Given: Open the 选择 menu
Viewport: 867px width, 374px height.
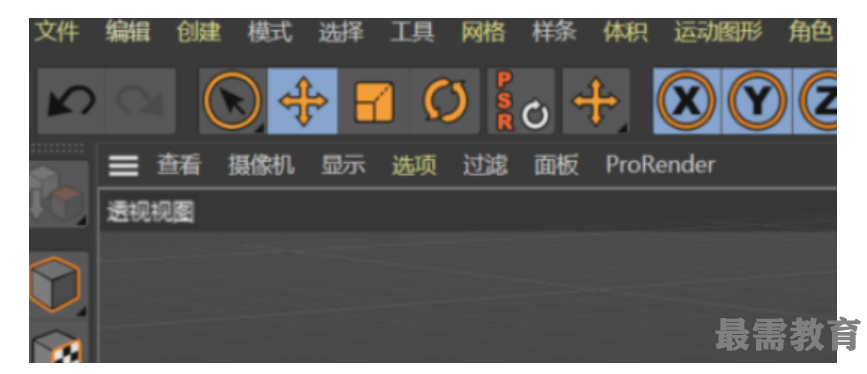Looking at the screenshot, I should (341, 32).
